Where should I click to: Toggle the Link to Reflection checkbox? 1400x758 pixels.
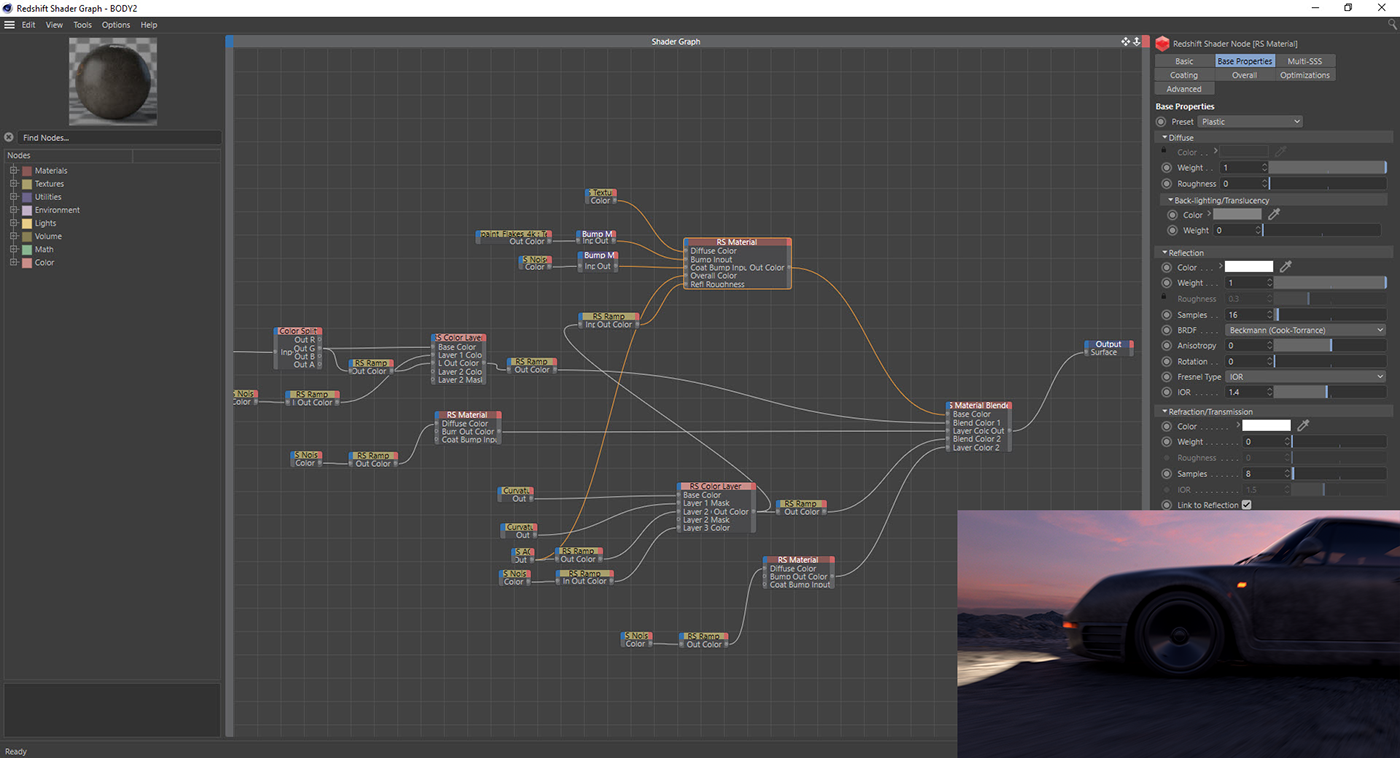1246,505
